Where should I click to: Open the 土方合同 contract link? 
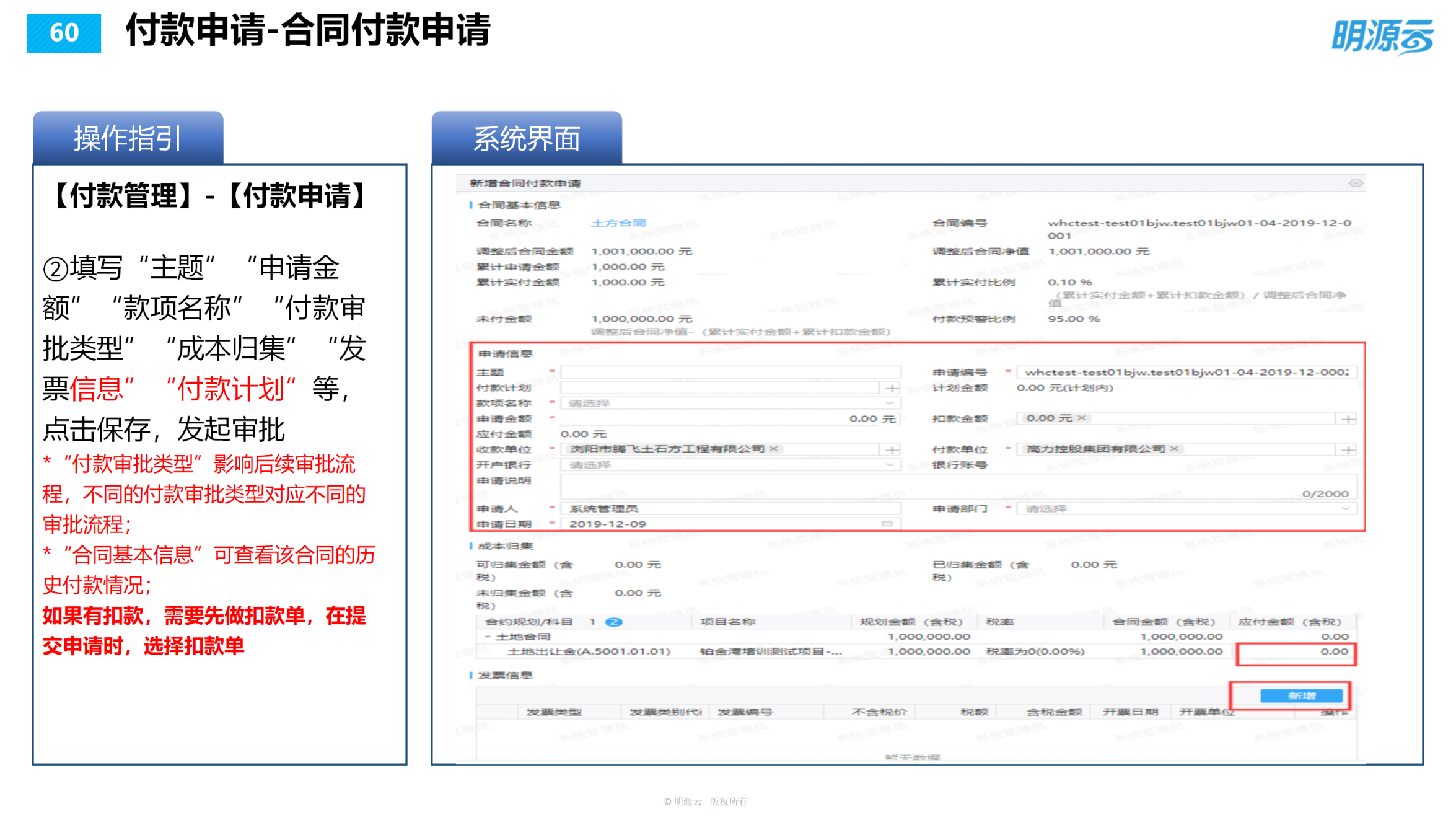click(x=620, y=223)
